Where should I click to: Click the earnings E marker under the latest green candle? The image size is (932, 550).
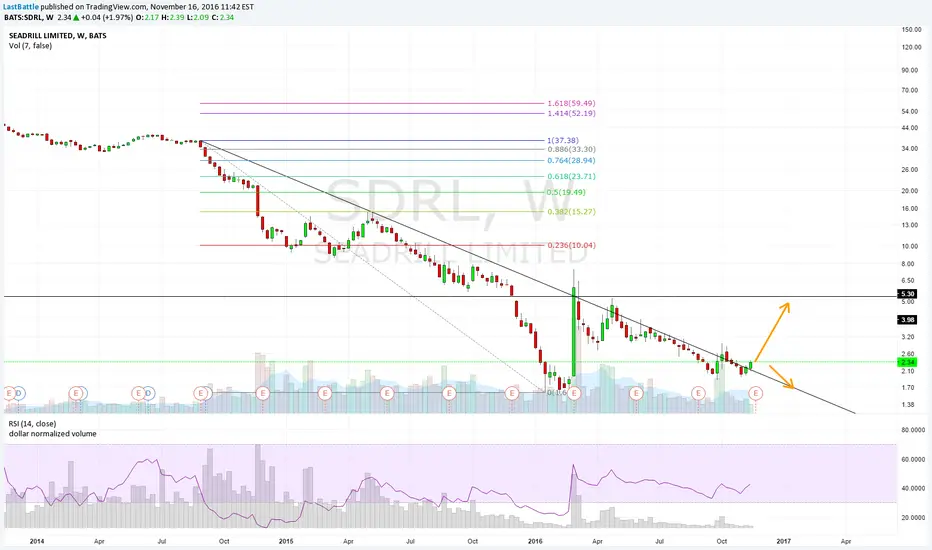[755, 393]
